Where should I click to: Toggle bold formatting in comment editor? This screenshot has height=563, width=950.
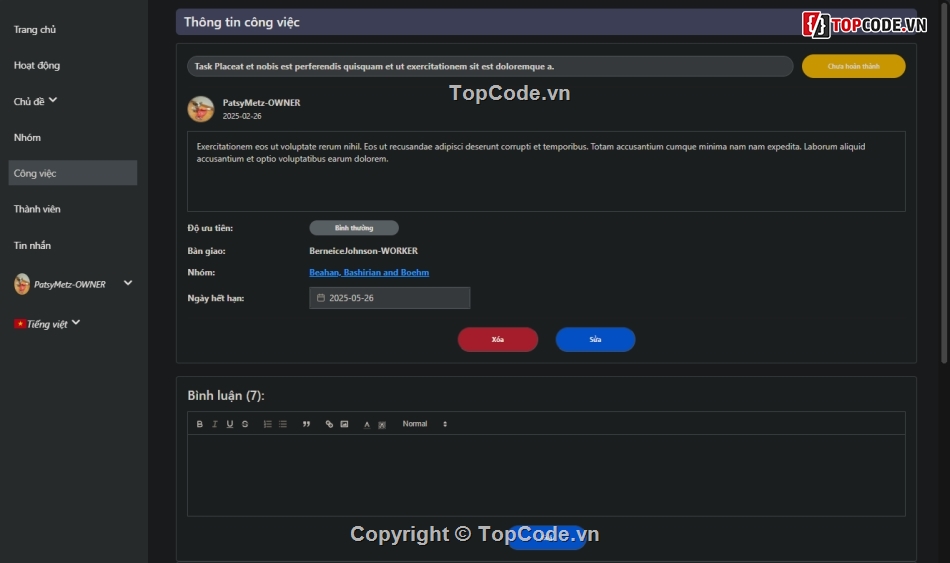pos(199,424)
